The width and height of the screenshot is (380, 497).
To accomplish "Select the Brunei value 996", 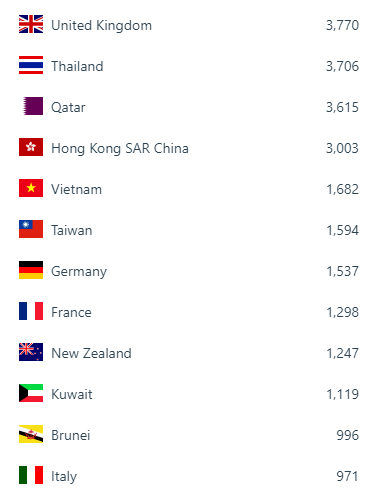I will (347, 435).
